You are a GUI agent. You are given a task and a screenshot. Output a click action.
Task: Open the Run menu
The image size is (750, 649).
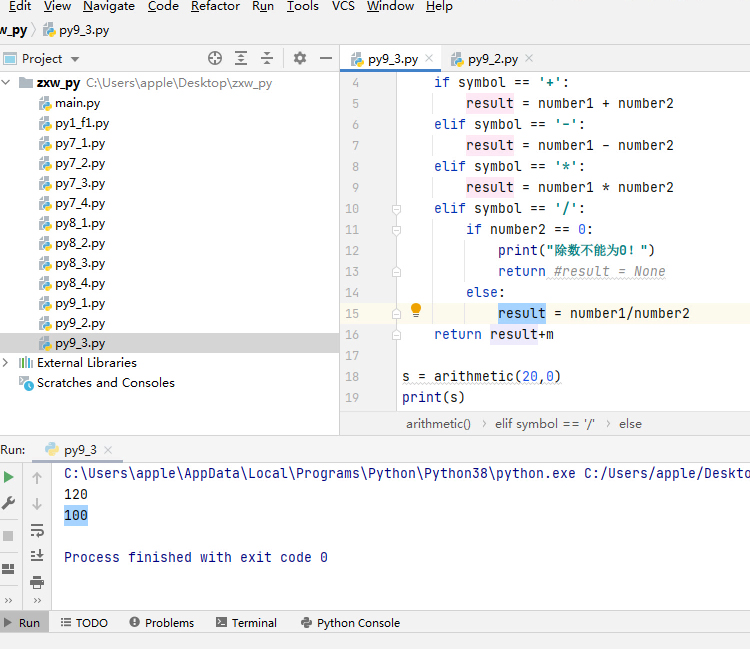[263, 6]
